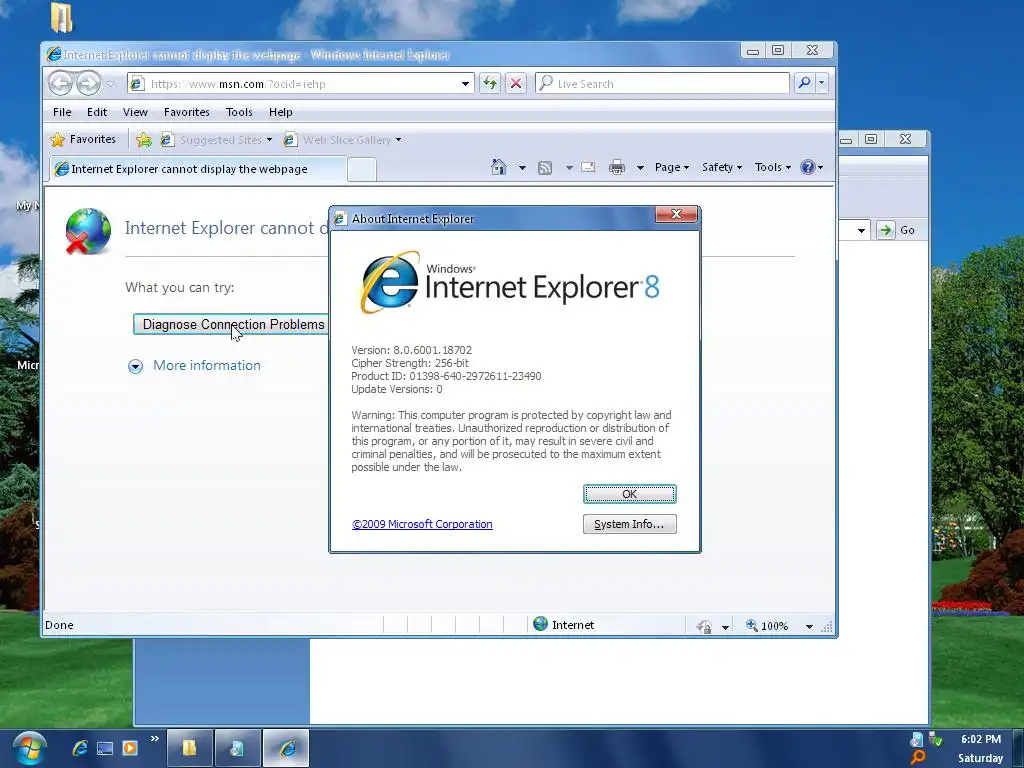Click Web Slice Gallery favorites bar link
The height and width of the screenshot is (768, 1024).
coord(342,140)
